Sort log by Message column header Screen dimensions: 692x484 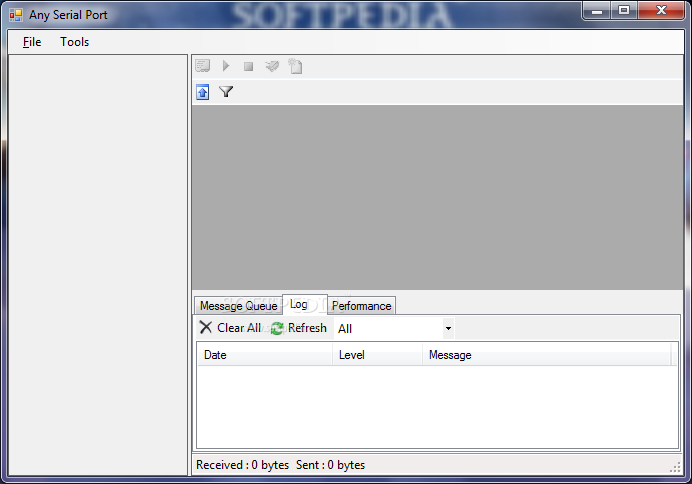tap(547, 355)
